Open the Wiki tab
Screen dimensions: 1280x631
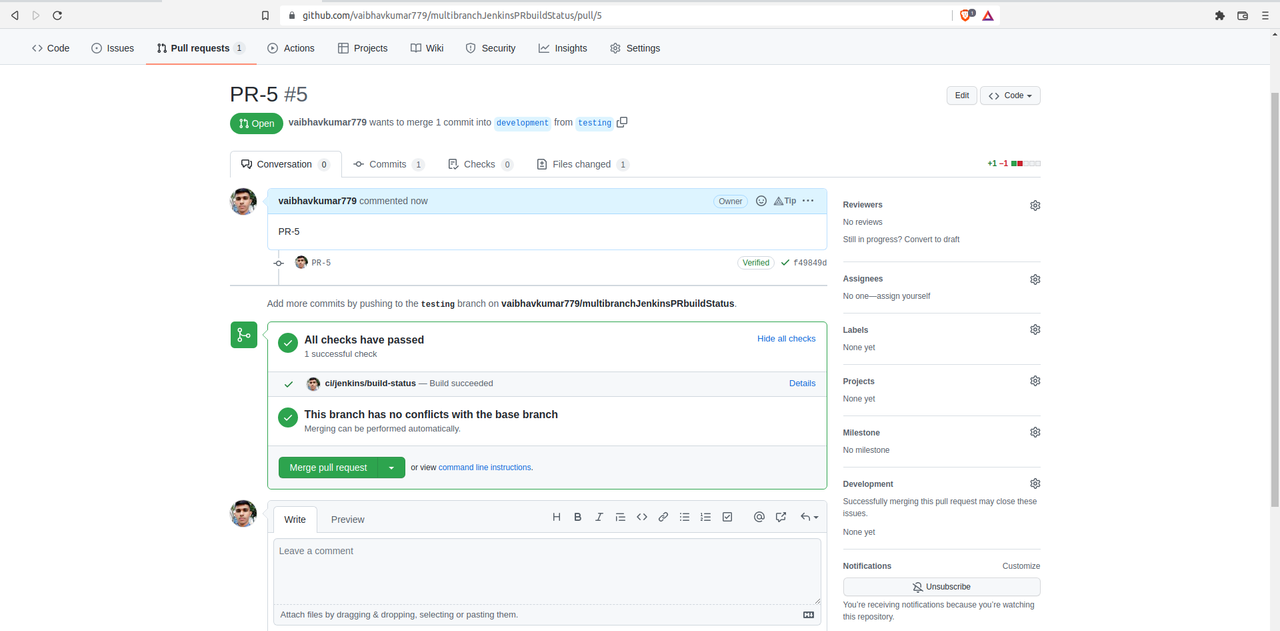[427, 48]
